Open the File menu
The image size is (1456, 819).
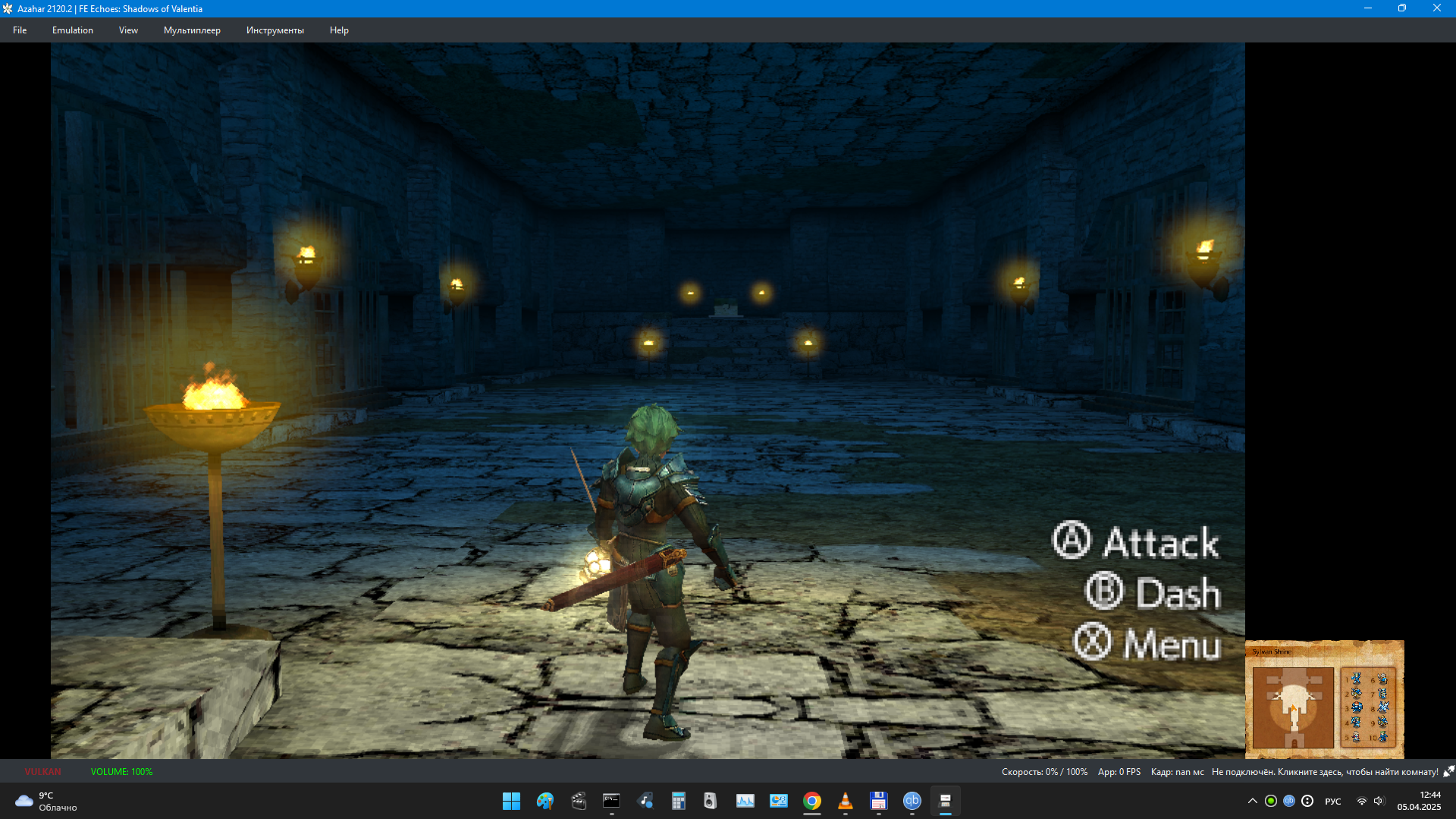[x=20, y=30]
